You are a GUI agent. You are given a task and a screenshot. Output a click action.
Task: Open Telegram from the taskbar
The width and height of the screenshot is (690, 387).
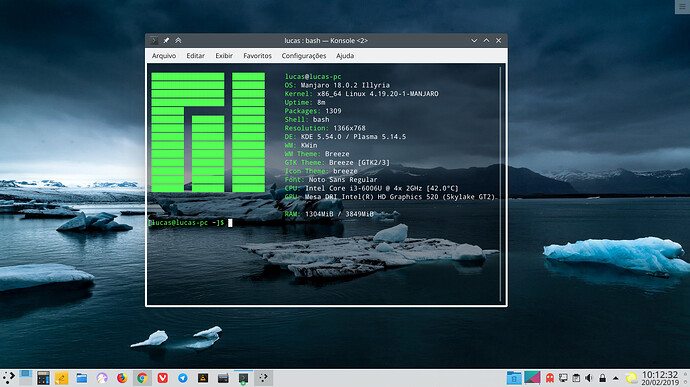point(183,378)
